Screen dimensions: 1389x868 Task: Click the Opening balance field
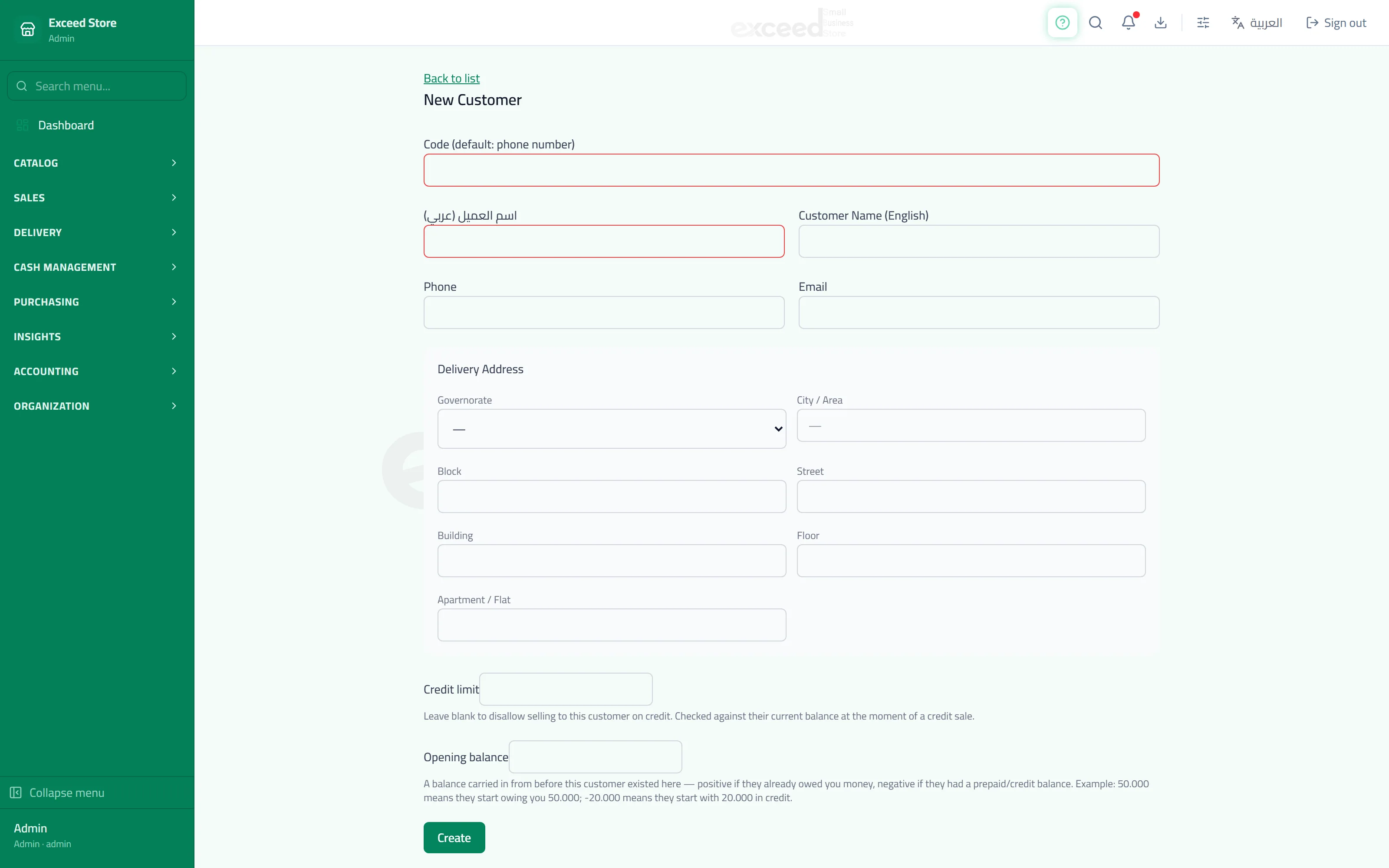tap(595, 756)
